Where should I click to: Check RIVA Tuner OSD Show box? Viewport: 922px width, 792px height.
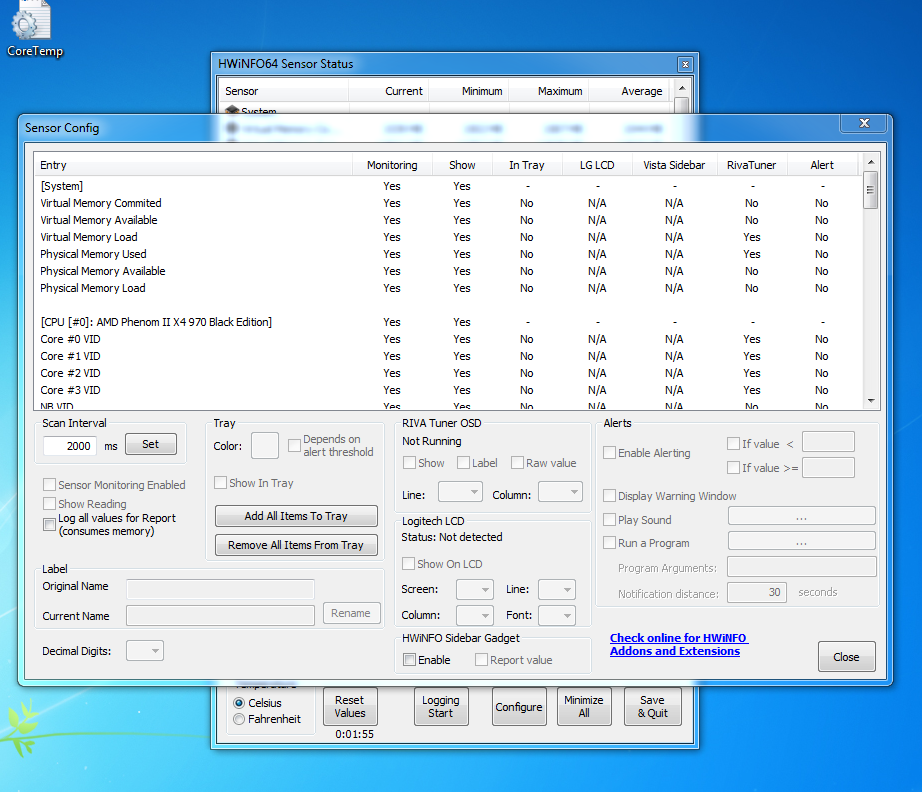coord(409,463)
